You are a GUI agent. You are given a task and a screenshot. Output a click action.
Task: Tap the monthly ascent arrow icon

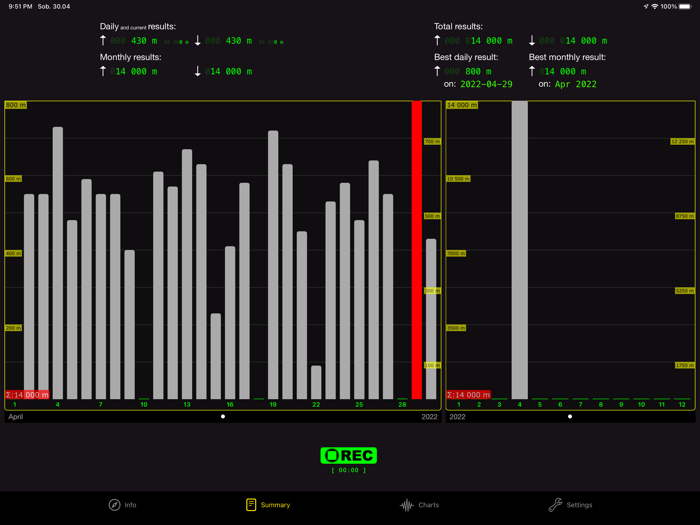[x=103, y=71]
